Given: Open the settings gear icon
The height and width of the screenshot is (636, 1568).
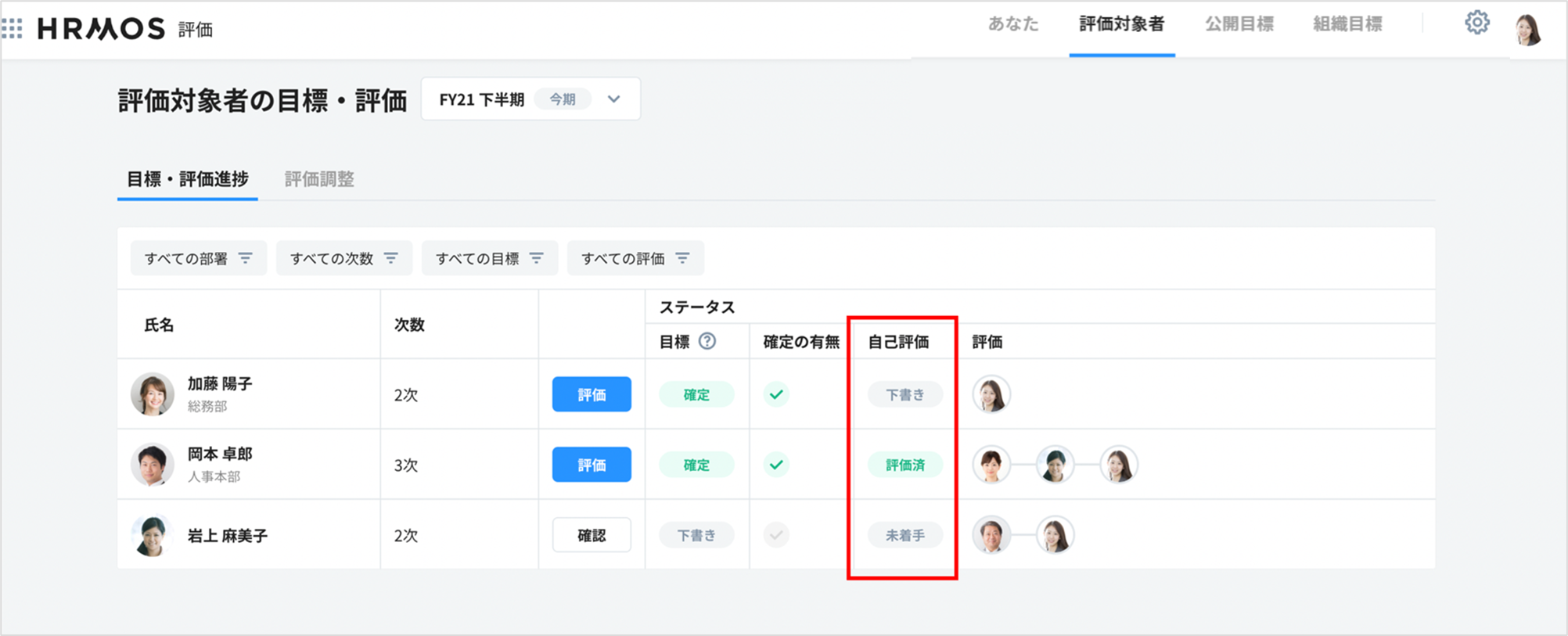Looking at the screenshot, I should 1476,23.
